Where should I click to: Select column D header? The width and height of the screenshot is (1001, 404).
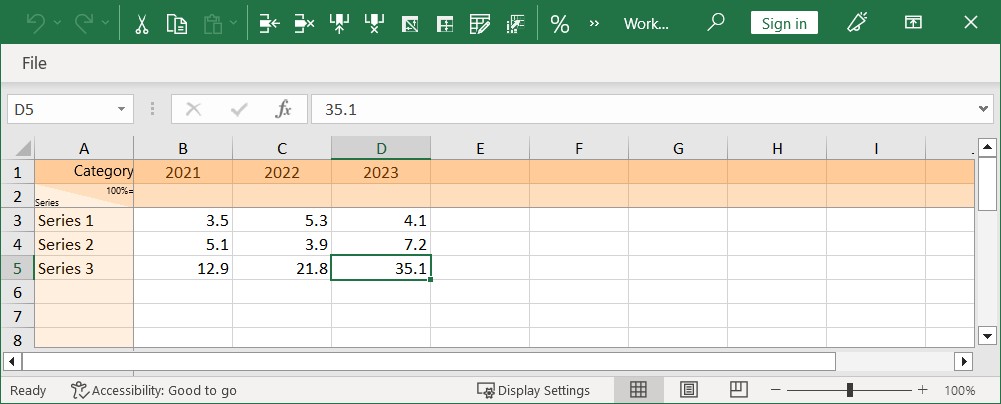(x=381, y=148)
